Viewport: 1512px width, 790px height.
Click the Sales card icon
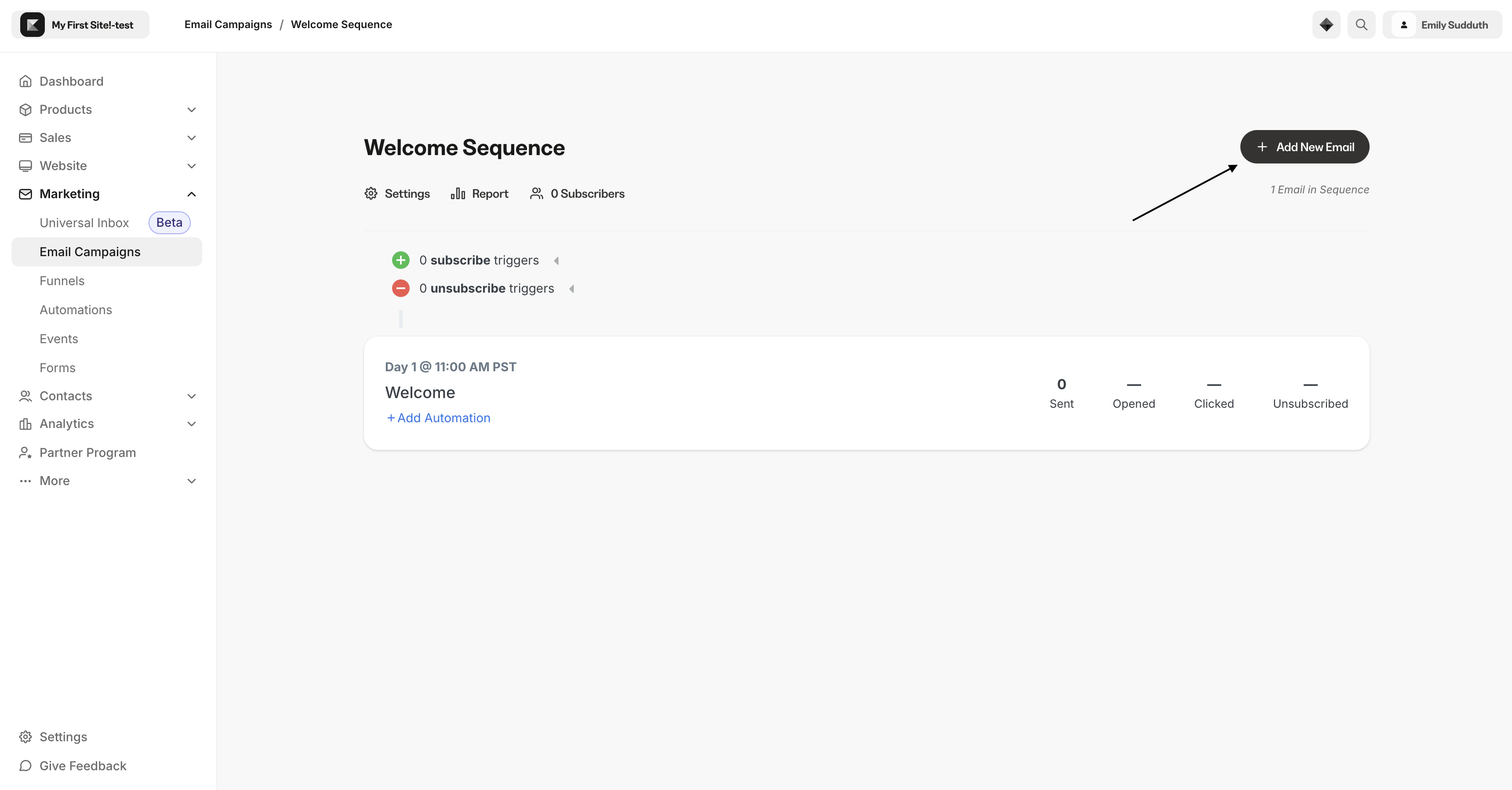tap(25, 138)
